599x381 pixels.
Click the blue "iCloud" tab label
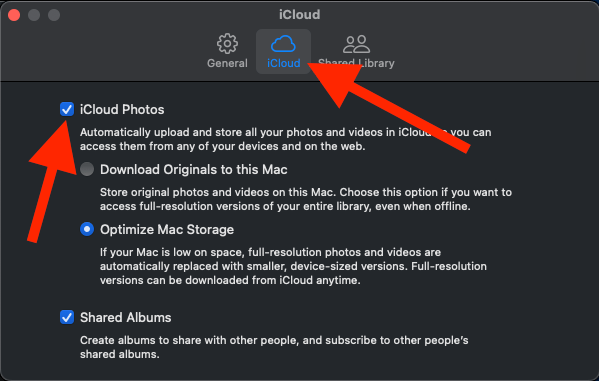[x=283, y=63]
